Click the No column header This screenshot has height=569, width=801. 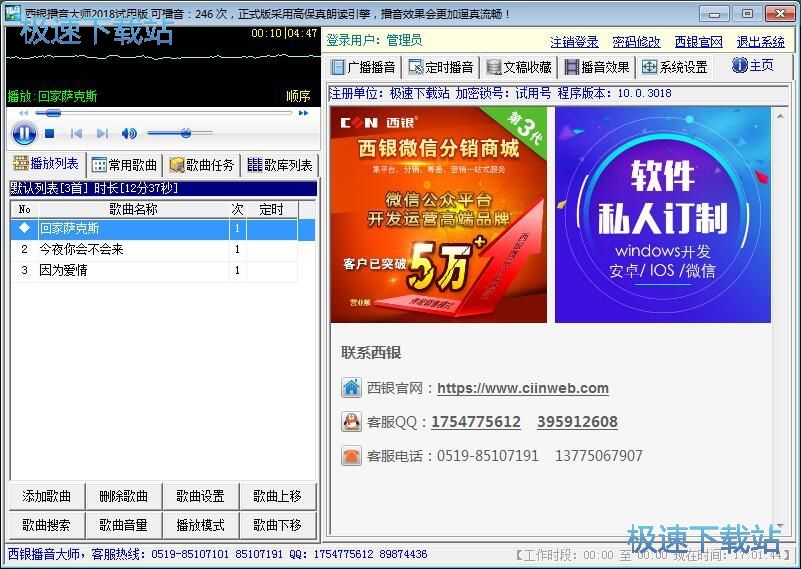click(x=25, y=209)
